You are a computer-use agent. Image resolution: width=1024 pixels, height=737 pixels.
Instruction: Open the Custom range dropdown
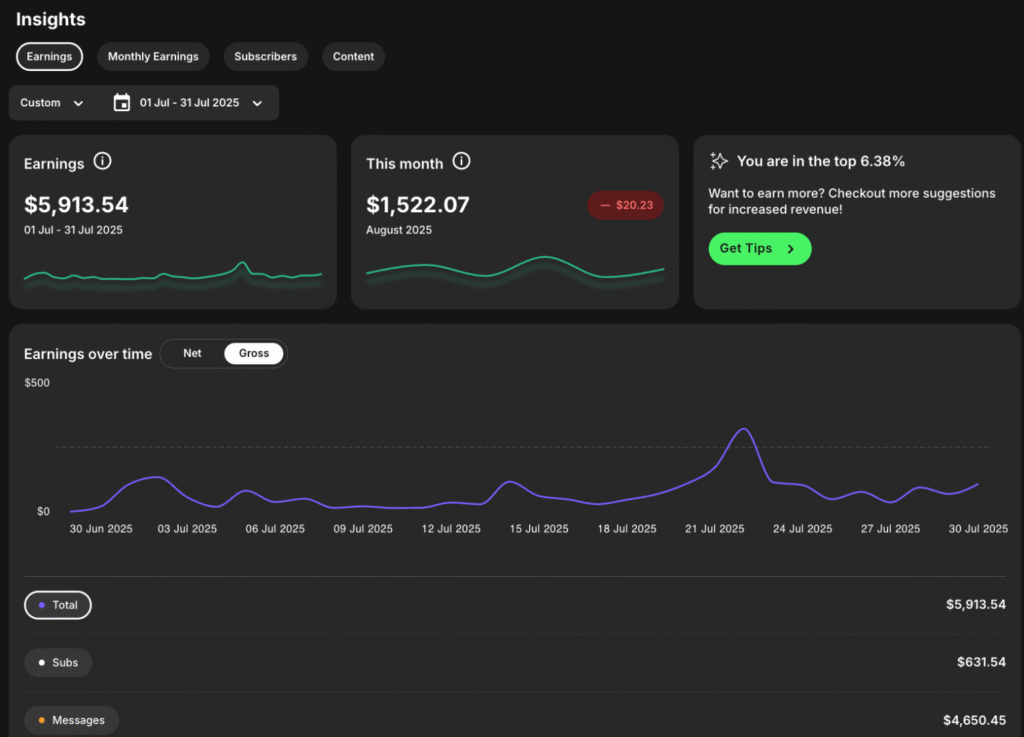click(x=52, y=103)
